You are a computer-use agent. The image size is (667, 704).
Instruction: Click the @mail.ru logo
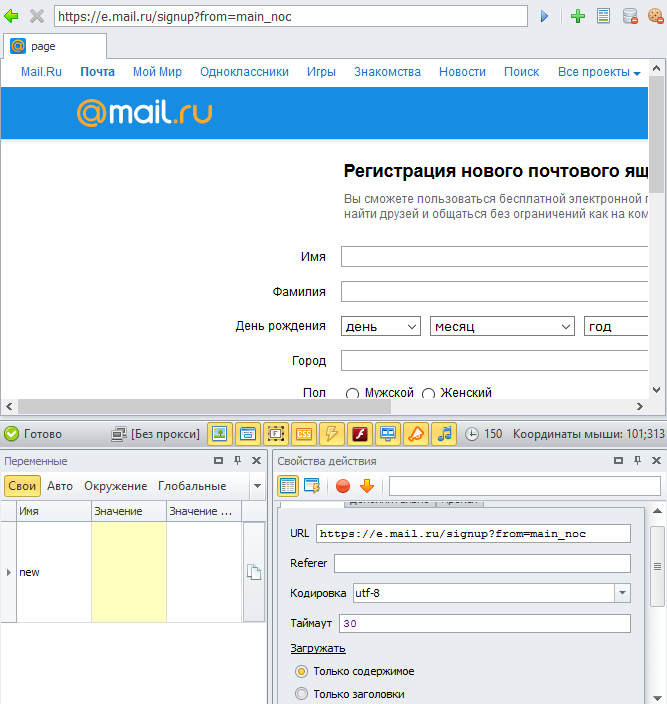pyautogui.click(x=145, y=113)
